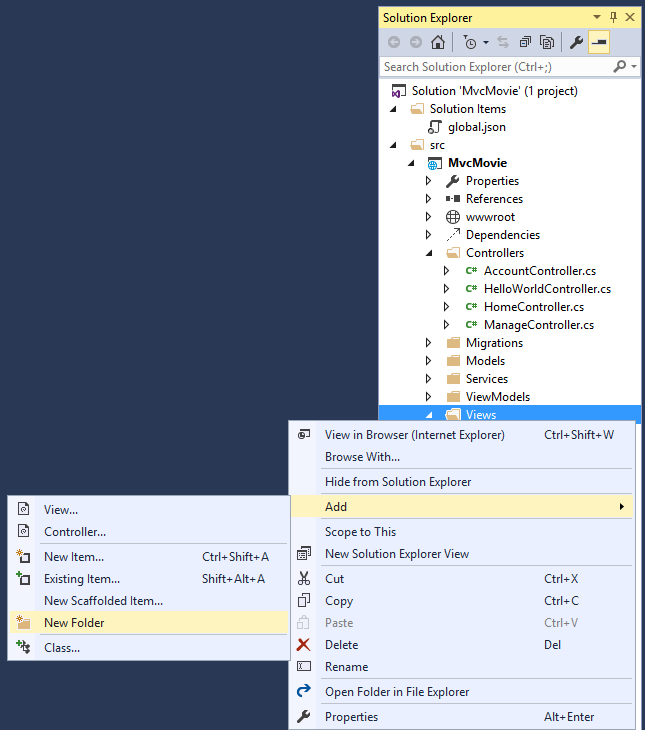The image size is (649, 733).
Task: Choose Properties at bottom of context menu
Action: [x=463, y=719]
